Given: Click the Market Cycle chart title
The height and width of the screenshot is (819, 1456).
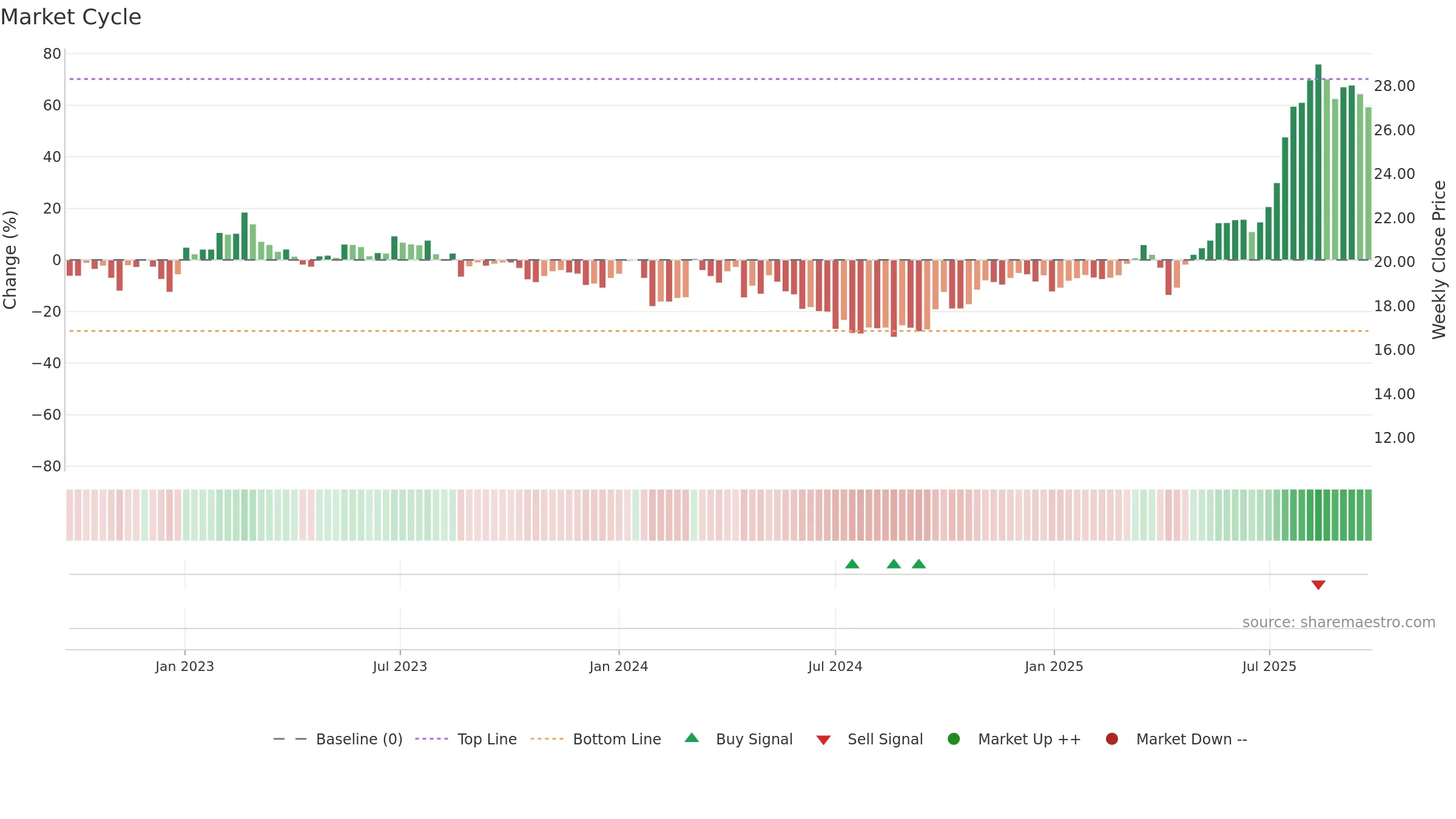Looking at the screenshot, I should [x=71, y=17].
